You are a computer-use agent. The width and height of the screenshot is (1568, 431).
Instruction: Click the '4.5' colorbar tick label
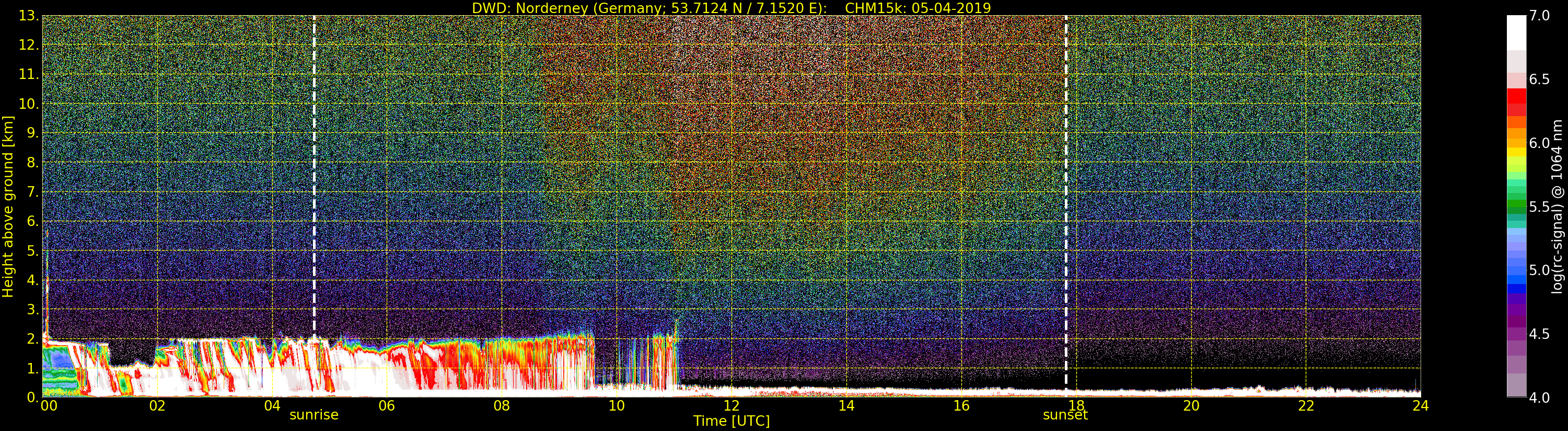click(x=1539, y=334)
